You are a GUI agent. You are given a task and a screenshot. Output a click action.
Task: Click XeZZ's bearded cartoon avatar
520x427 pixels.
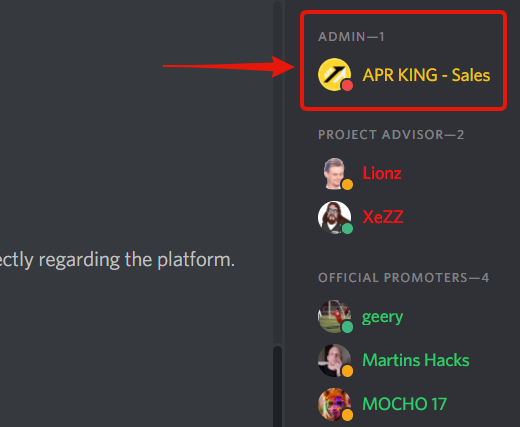334,217
